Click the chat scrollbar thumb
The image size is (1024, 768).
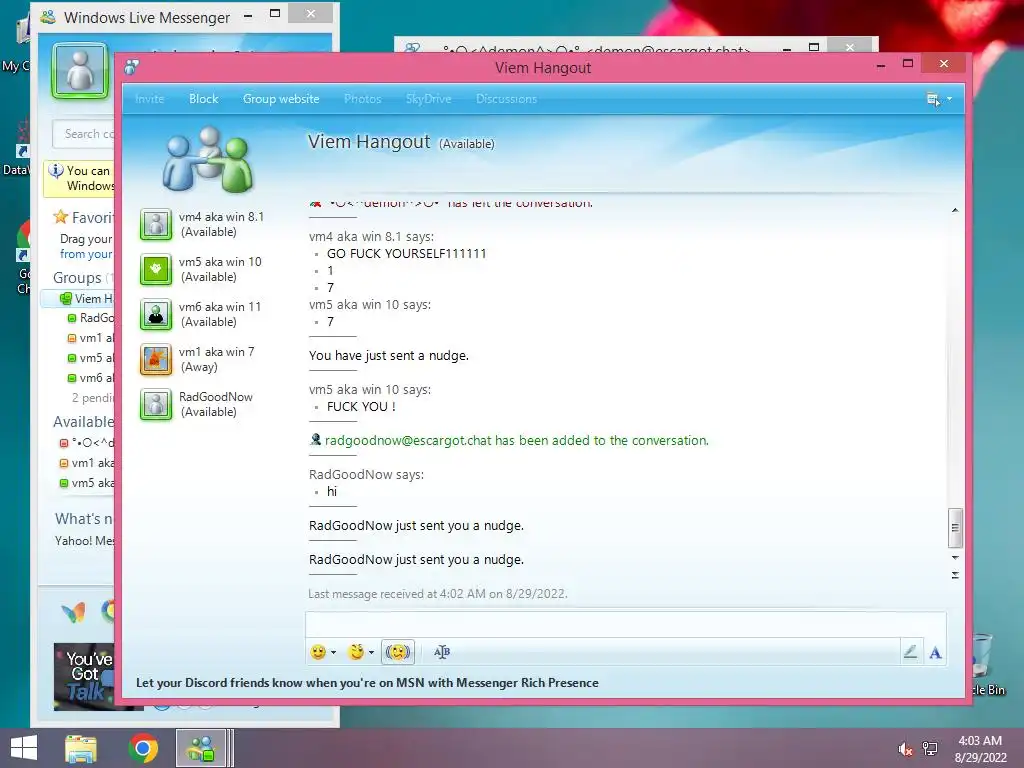[x=955, y=528]
